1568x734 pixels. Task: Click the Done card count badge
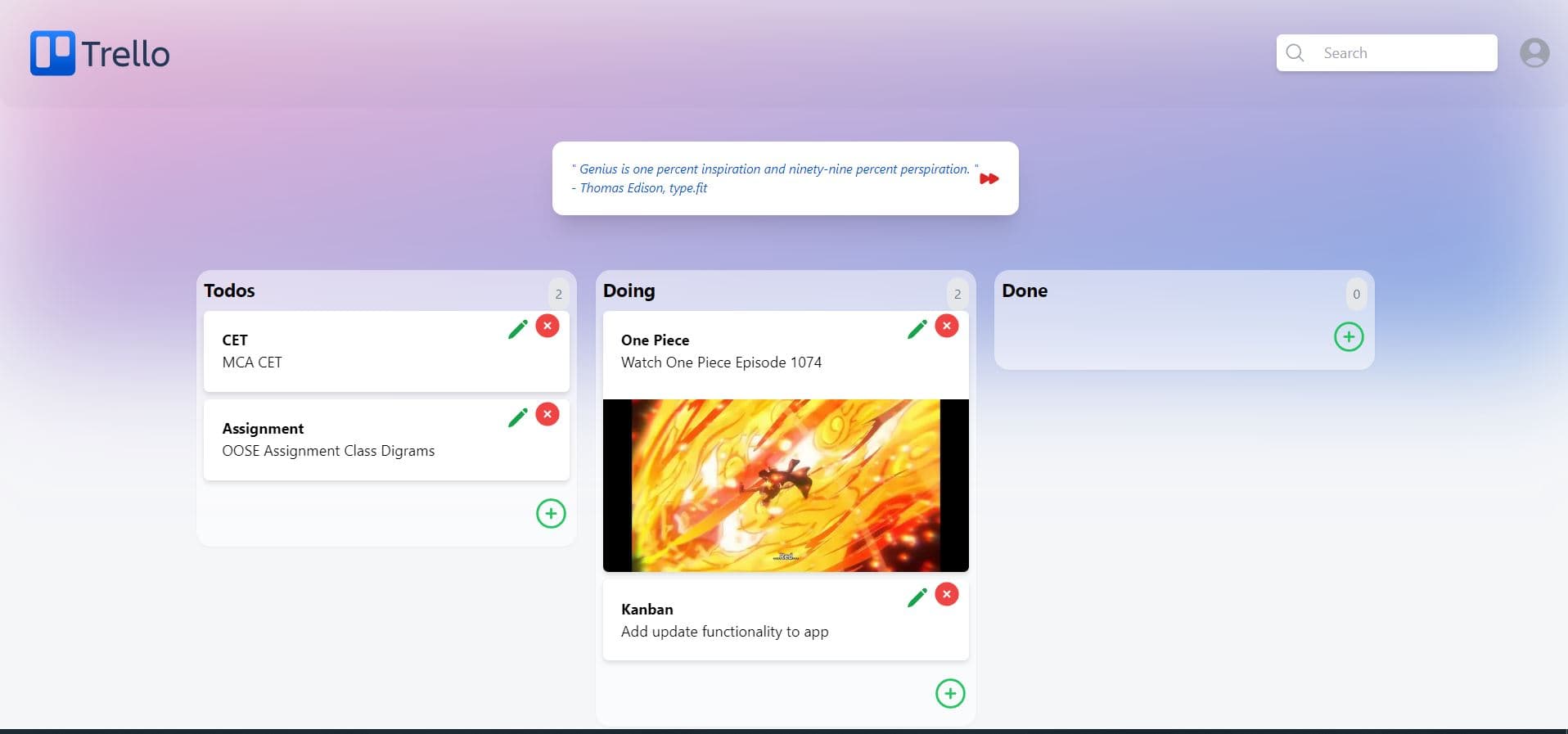pyautogui.click(x=1356, y=294)
